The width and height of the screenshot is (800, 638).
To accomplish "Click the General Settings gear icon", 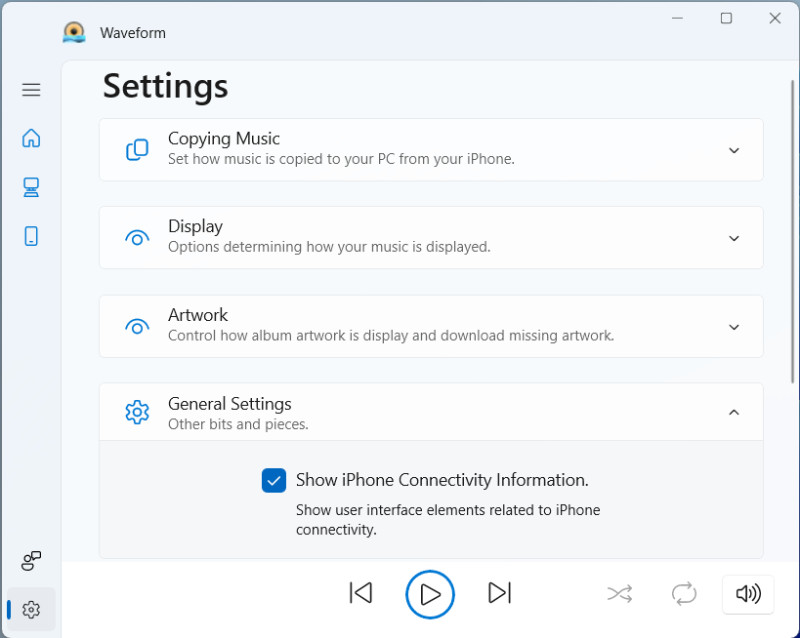I will (137, 412).
